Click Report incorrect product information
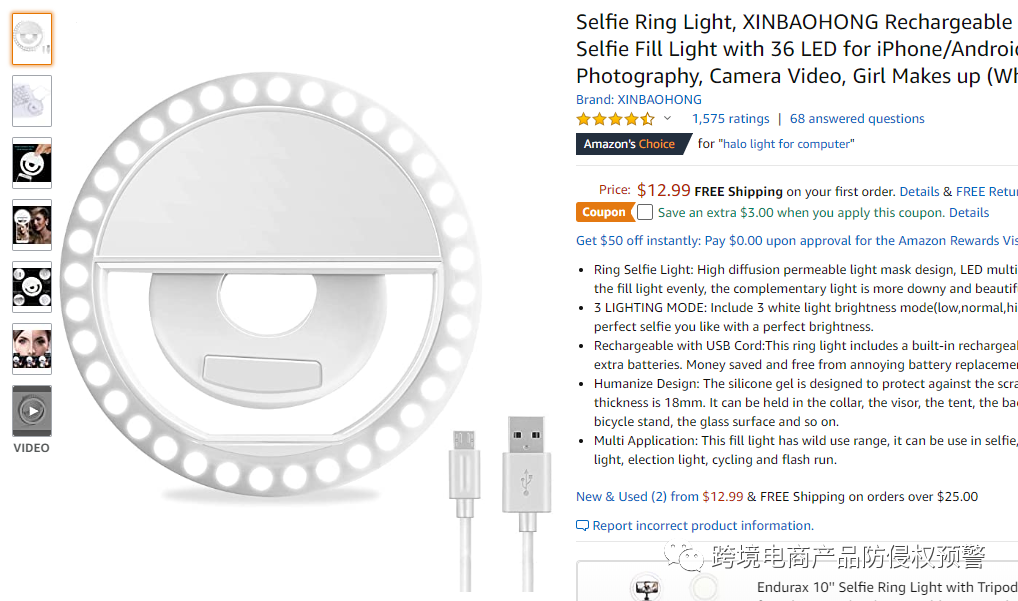1018x601 pixels. [702, 526]
